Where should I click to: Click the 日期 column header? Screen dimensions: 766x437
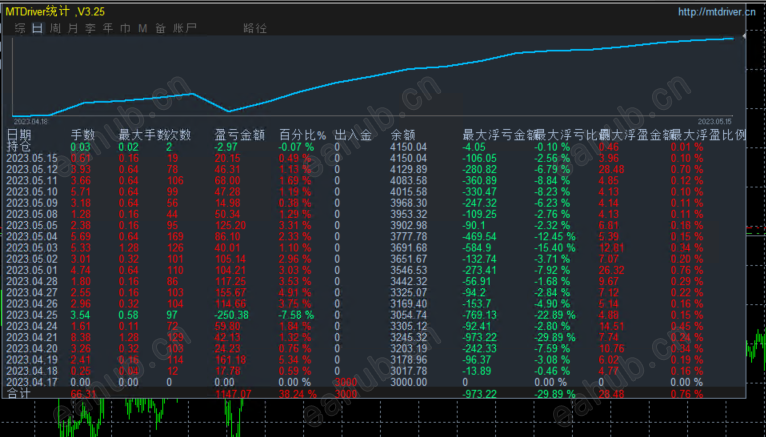19,135
